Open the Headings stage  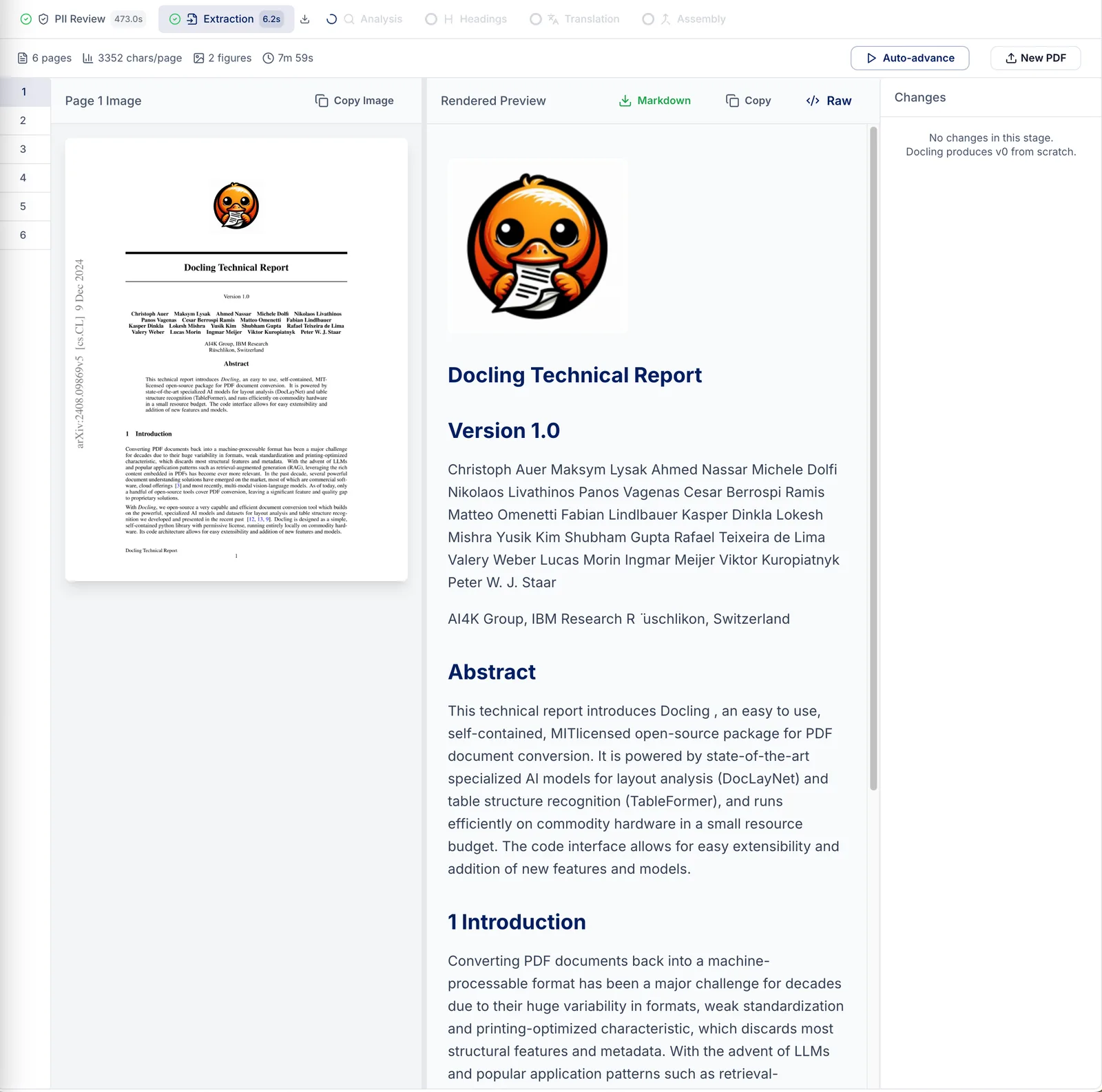pyautogui.click(x=466, y=19)
